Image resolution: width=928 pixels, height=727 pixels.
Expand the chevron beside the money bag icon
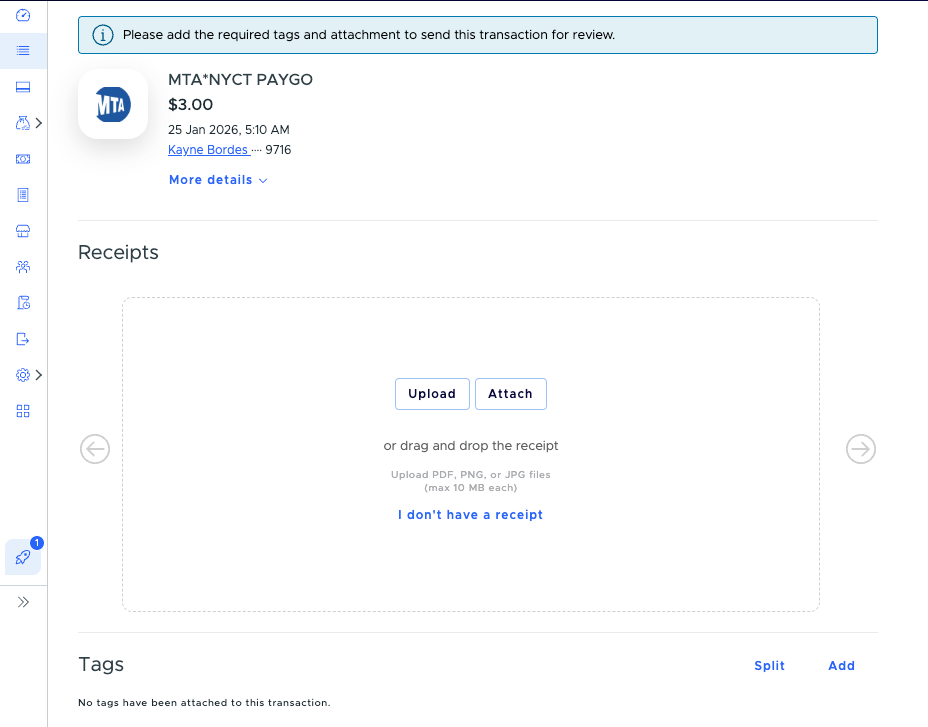[x=39, y=123]
